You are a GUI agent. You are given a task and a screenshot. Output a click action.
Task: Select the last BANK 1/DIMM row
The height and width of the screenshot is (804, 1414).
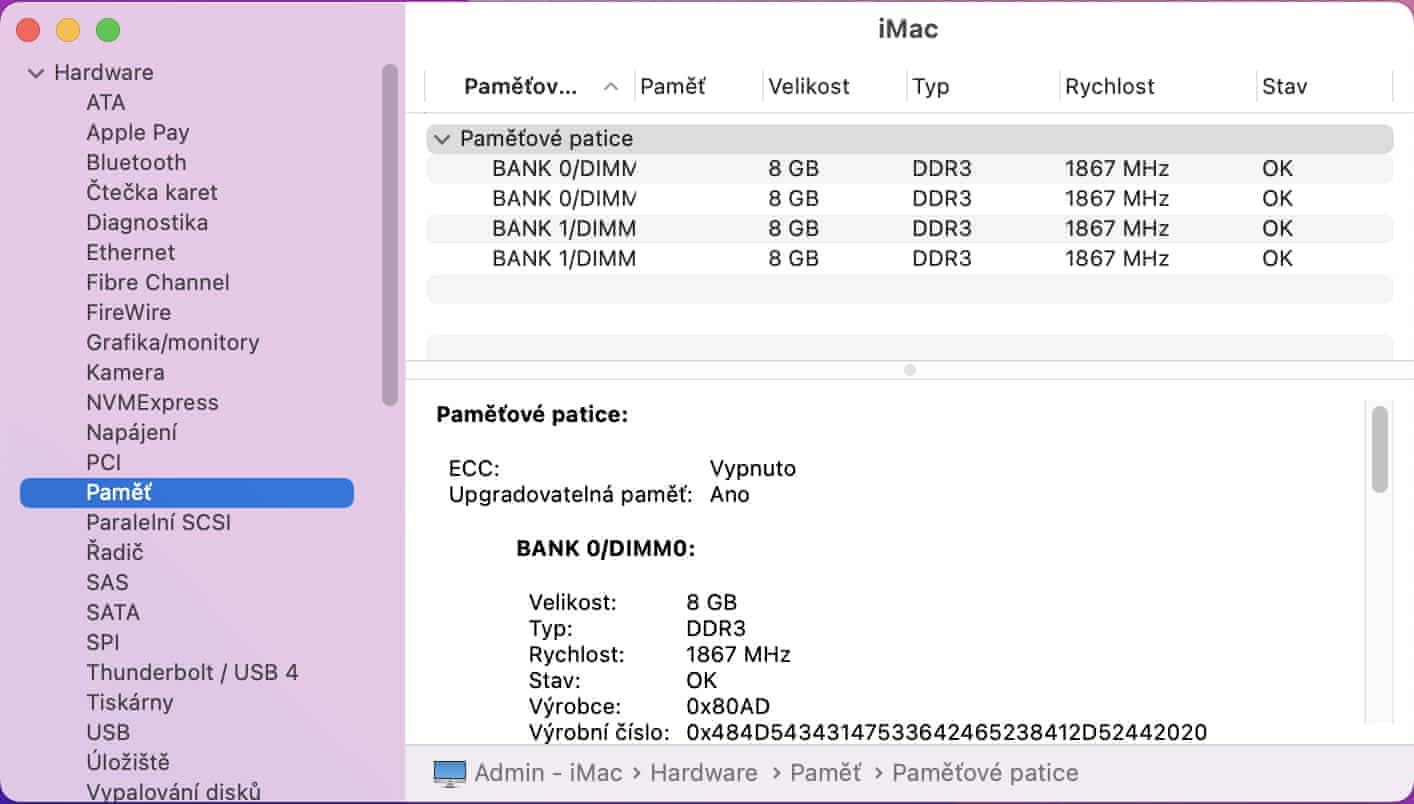coord(564,259)
